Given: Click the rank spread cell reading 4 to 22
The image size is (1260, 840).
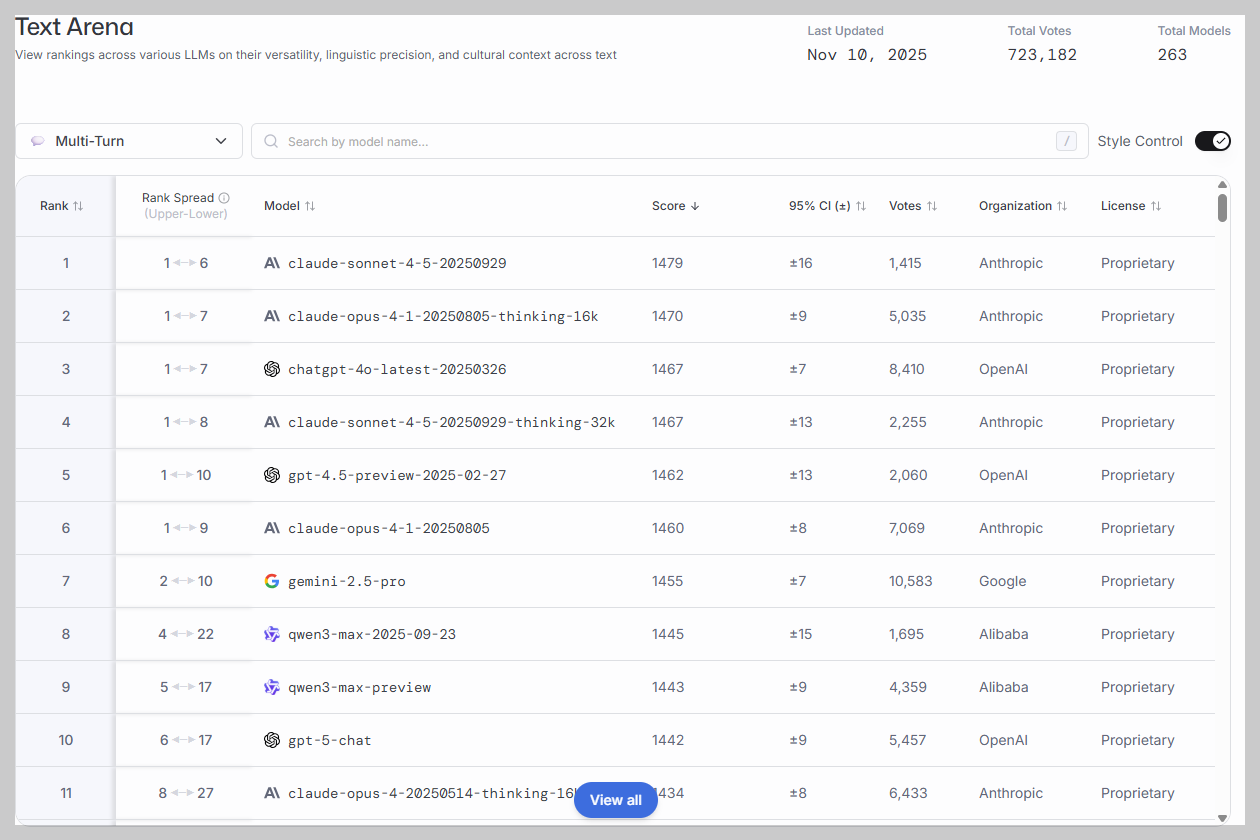Looking at the screenshot, I should [x=184, y=634].
